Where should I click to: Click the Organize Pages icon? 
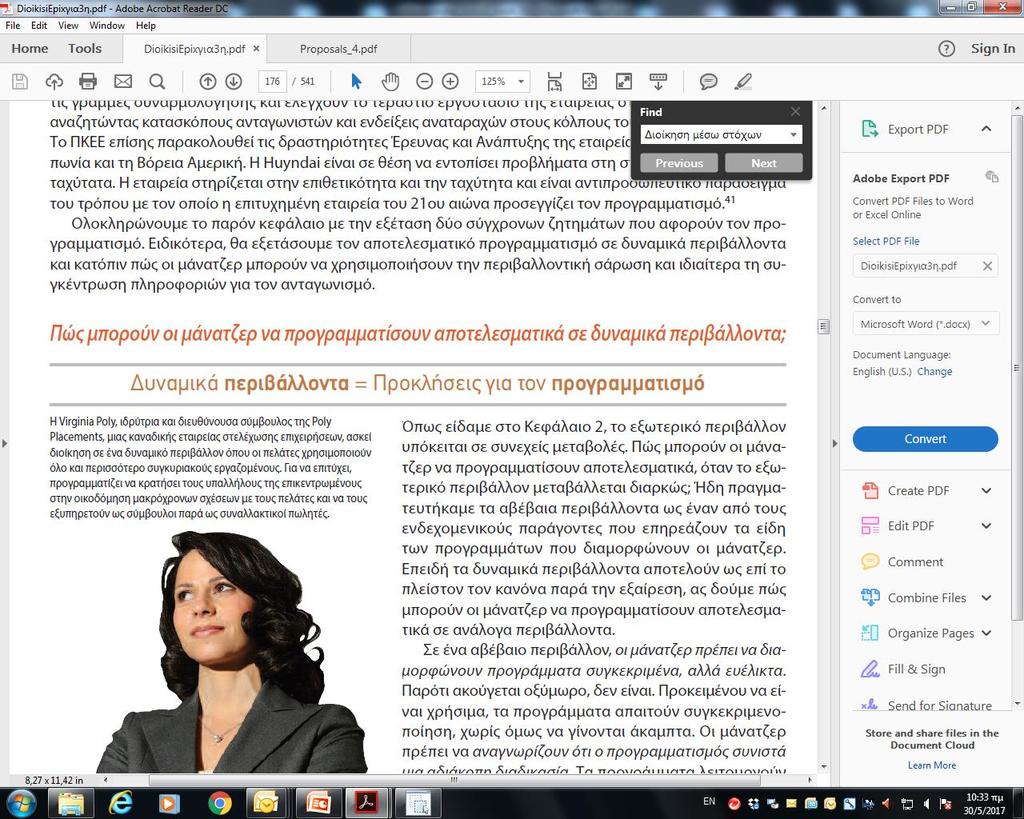(x=870, y=633)
